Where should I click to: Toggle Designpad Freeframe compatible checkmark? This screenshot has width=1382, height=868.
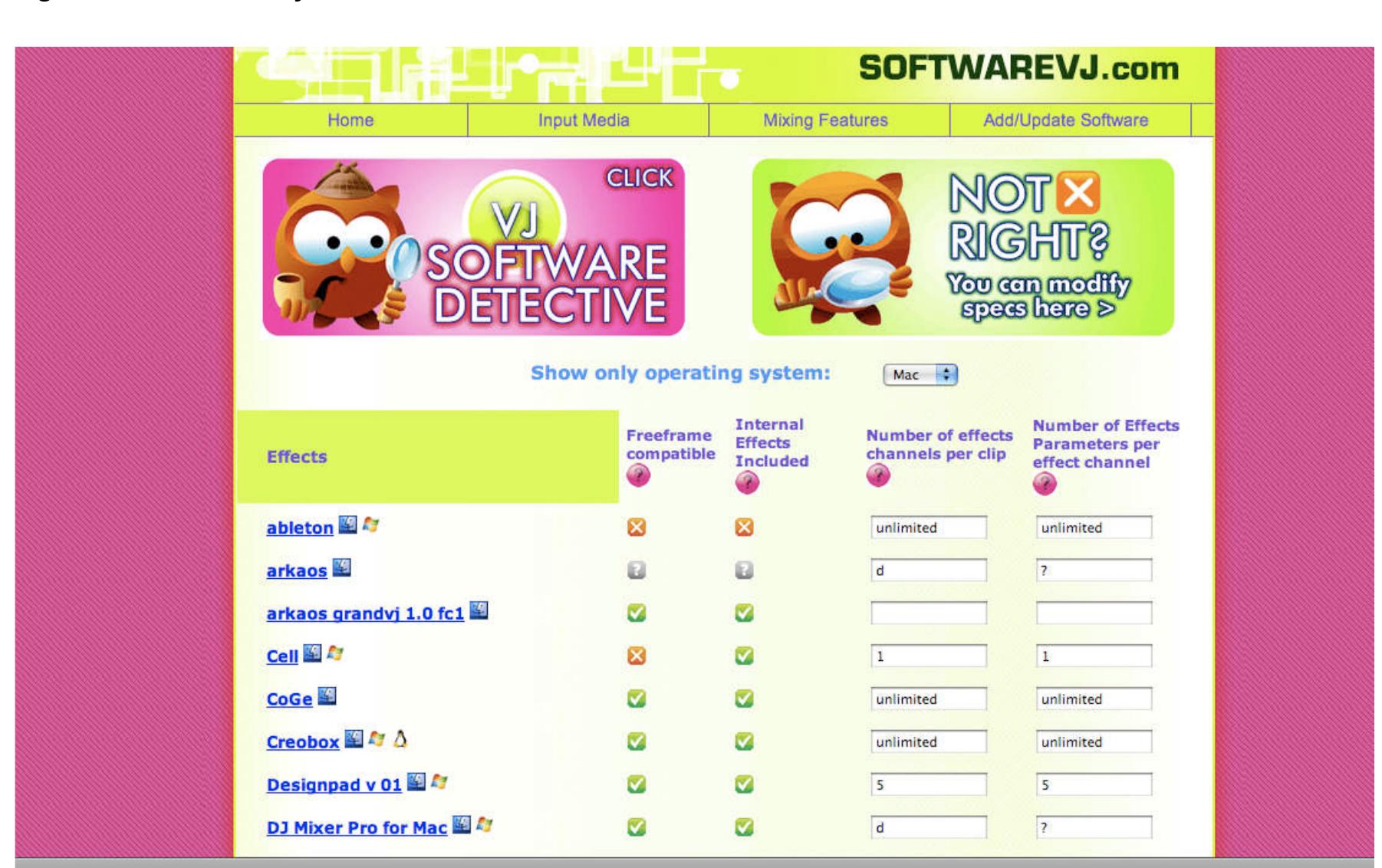[637, 785]
